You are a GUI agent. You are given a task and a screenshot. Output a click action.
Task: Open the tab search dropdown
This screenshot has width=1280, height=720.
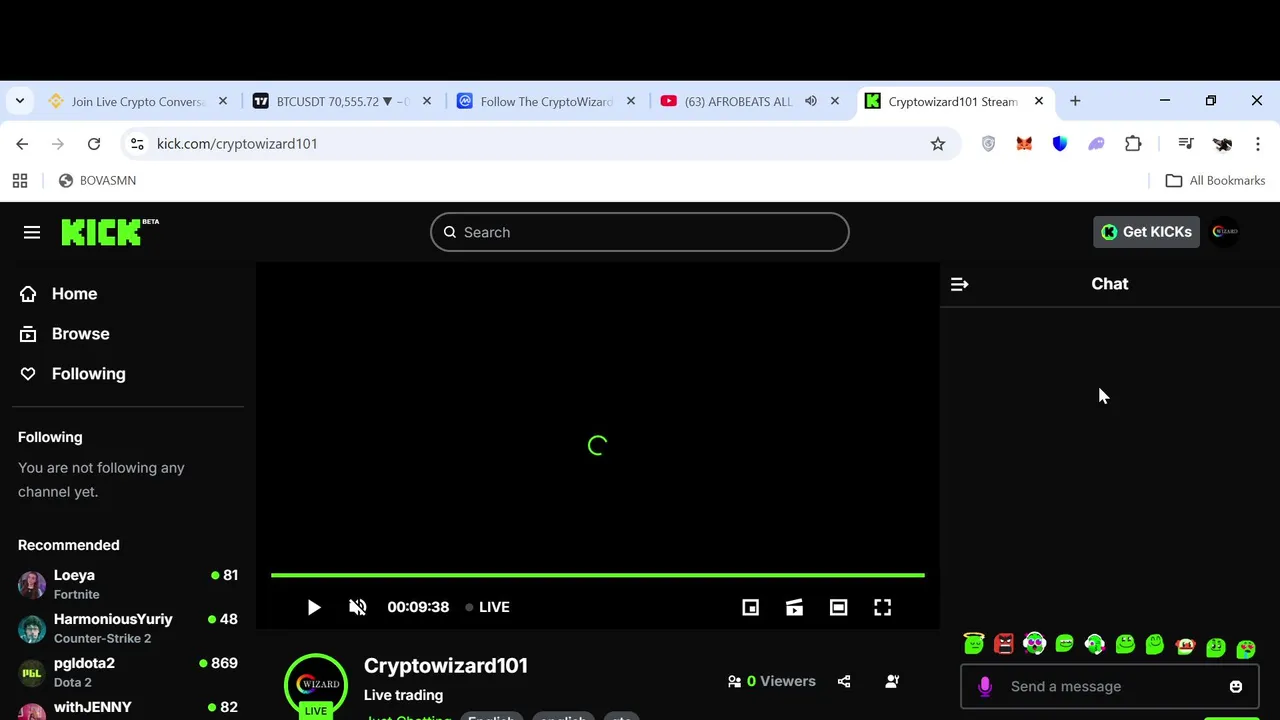tap(20, 101)
